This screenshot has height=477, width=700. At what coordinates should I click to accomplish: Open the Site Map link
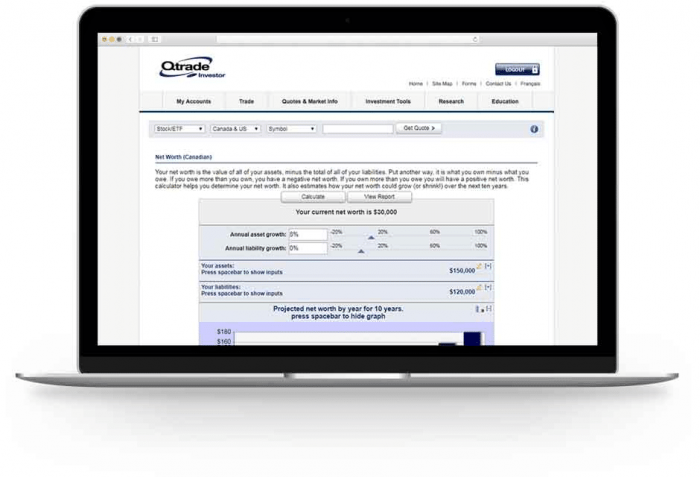click(x=442, y=84)
